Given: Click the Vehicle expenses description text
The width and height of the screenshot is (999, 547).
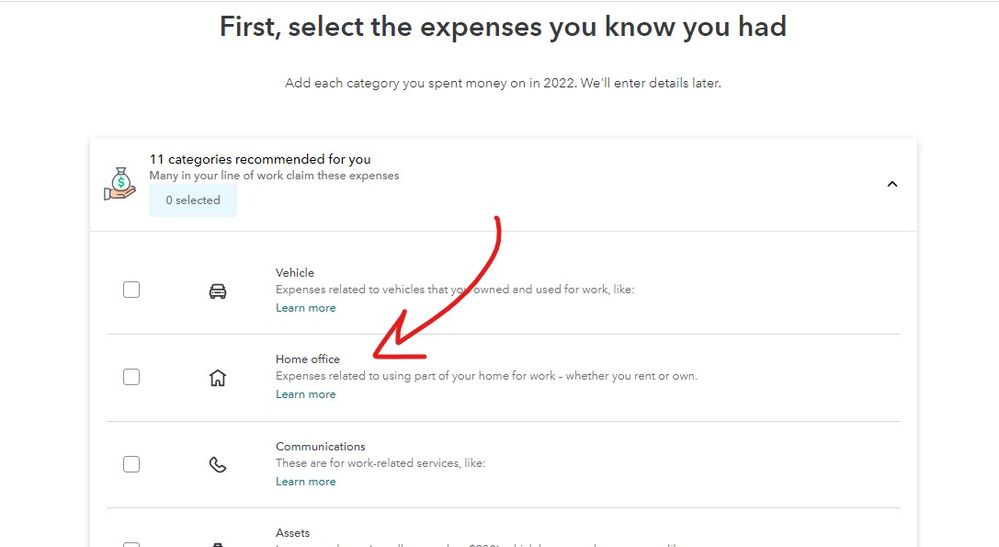Looking at the screenshot, I should tap(455, 290).
